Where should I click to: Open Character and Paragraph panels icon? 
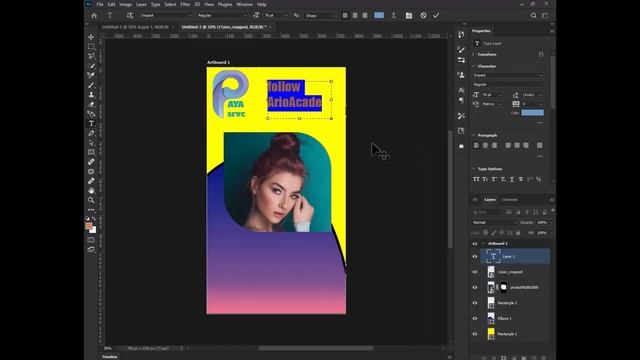tap(409, 16)
